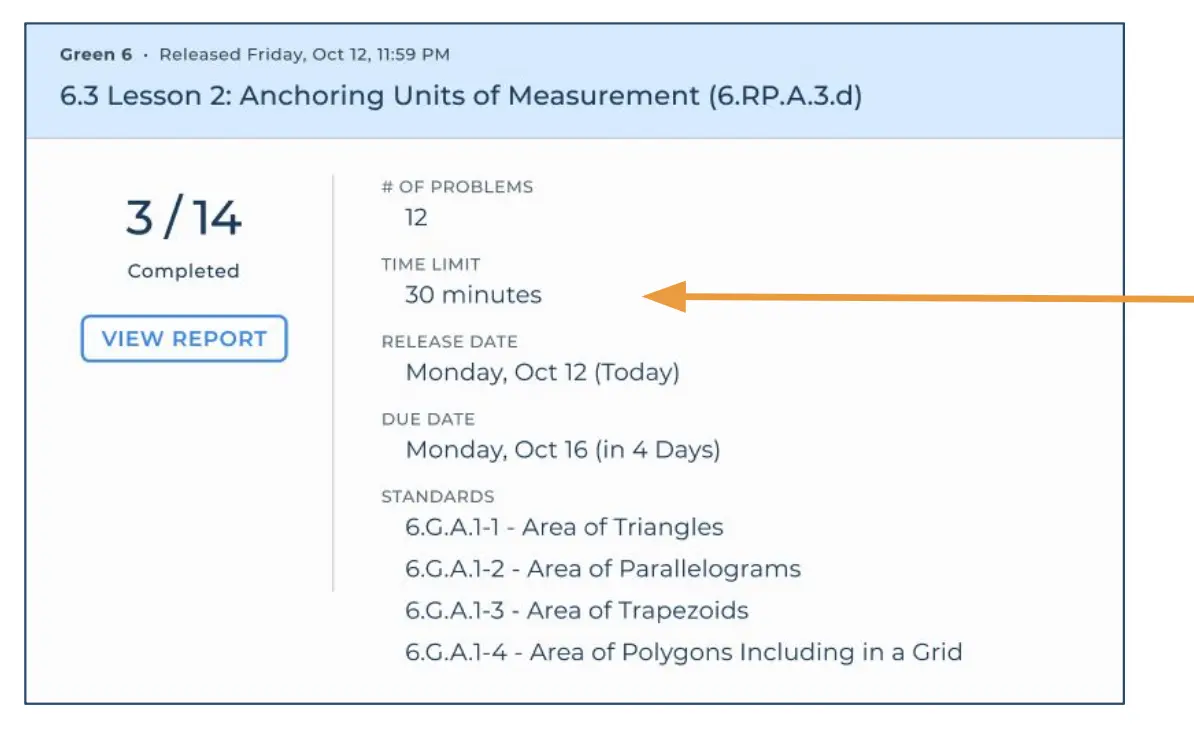Click the 30 minutes time limit value
The height and width of the screenshot is (732, 1194).
point(473,294)
